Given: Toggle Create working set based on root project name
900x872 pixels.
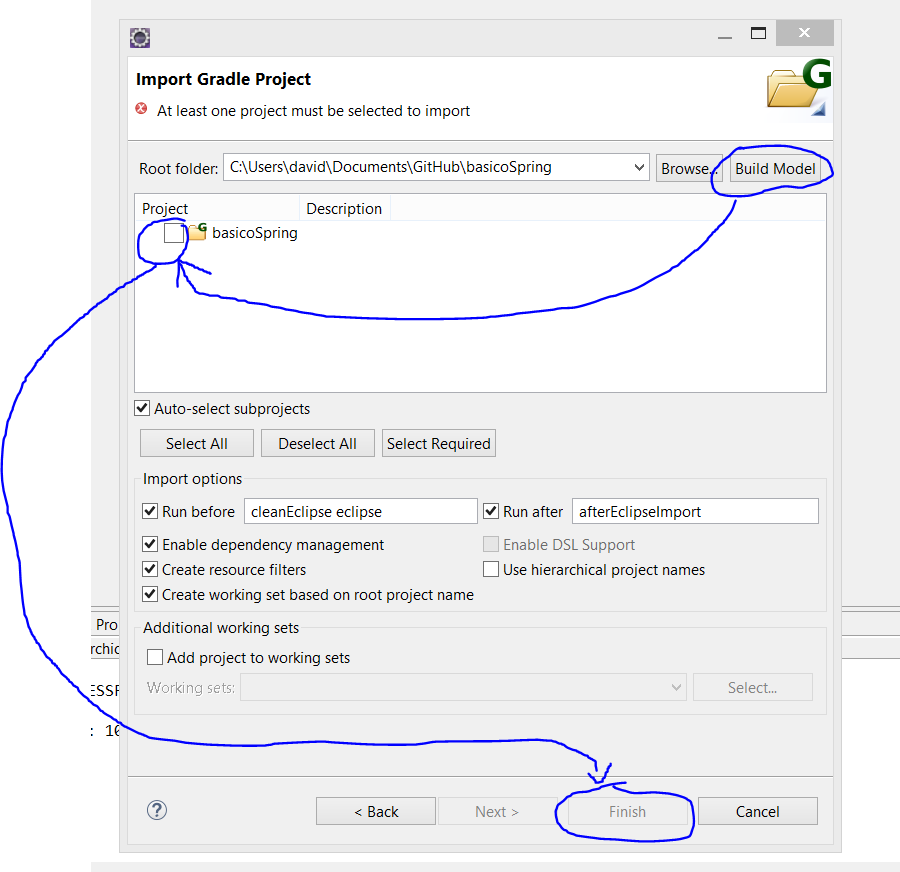Looking at the screenshot, I should [150, 594].
